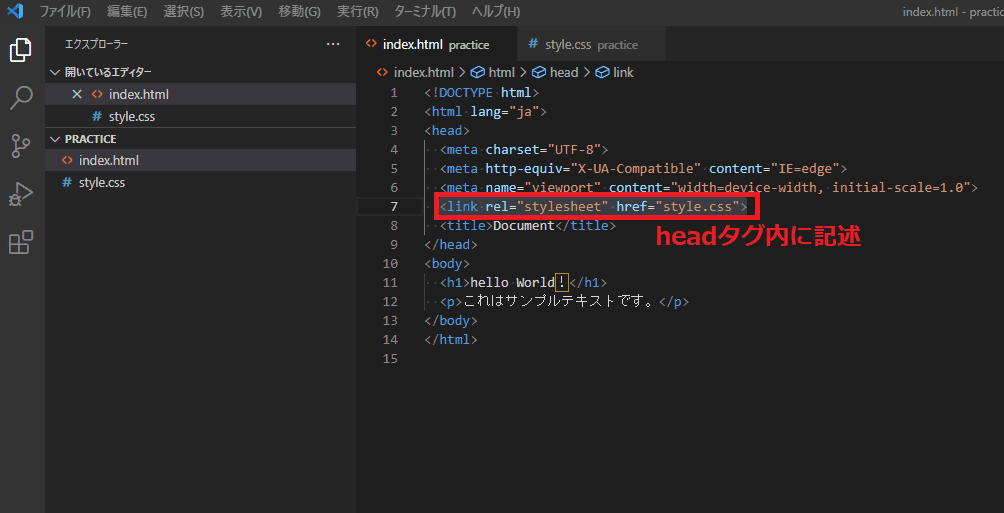Collapse the PRACTICE folder section

click(54, 139)
